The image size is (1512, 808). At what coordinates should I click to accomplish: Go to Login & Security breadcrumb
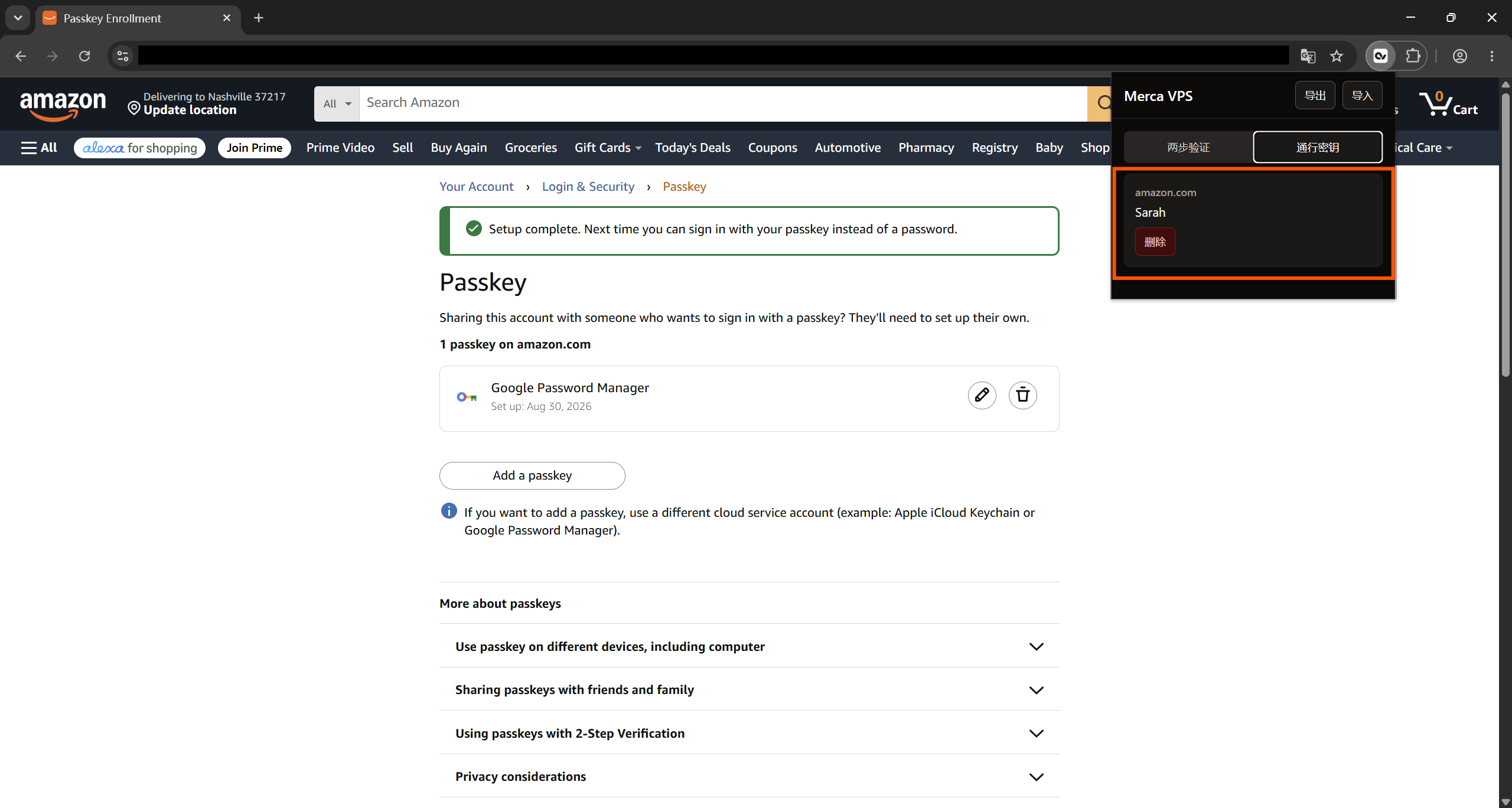coord(588,187)
